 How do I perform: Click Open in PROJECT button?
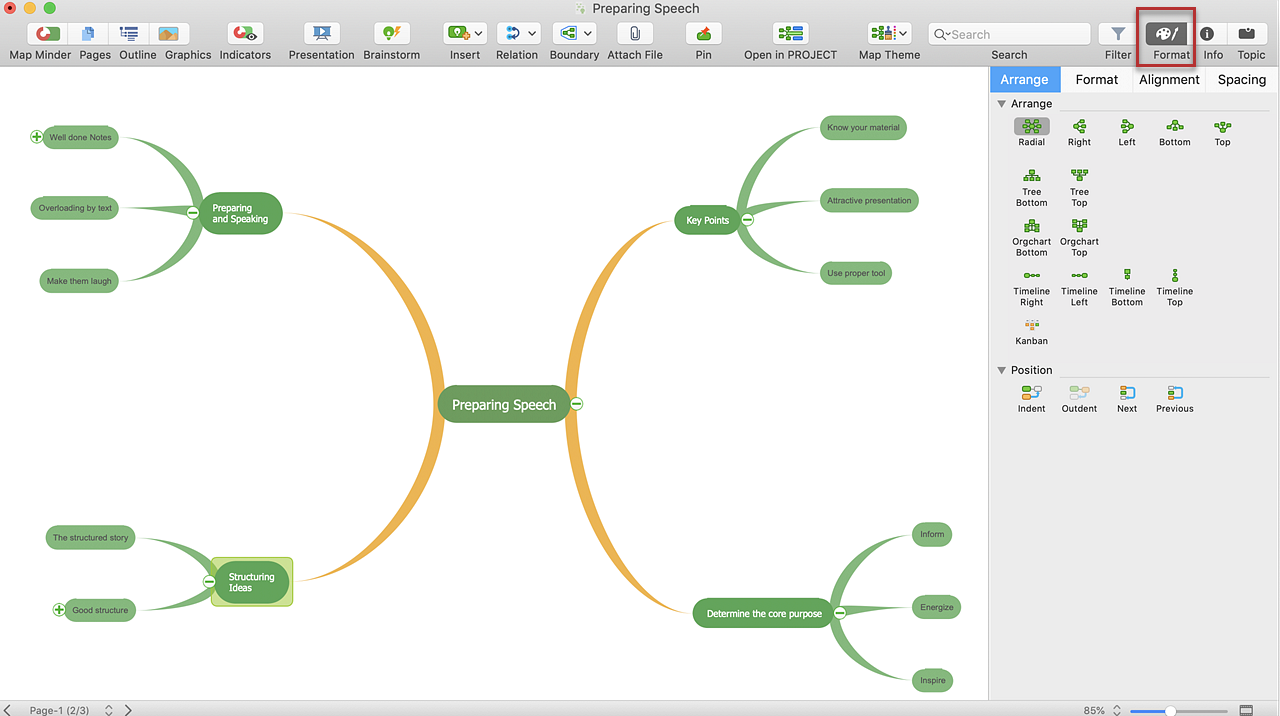coord(790,34)
